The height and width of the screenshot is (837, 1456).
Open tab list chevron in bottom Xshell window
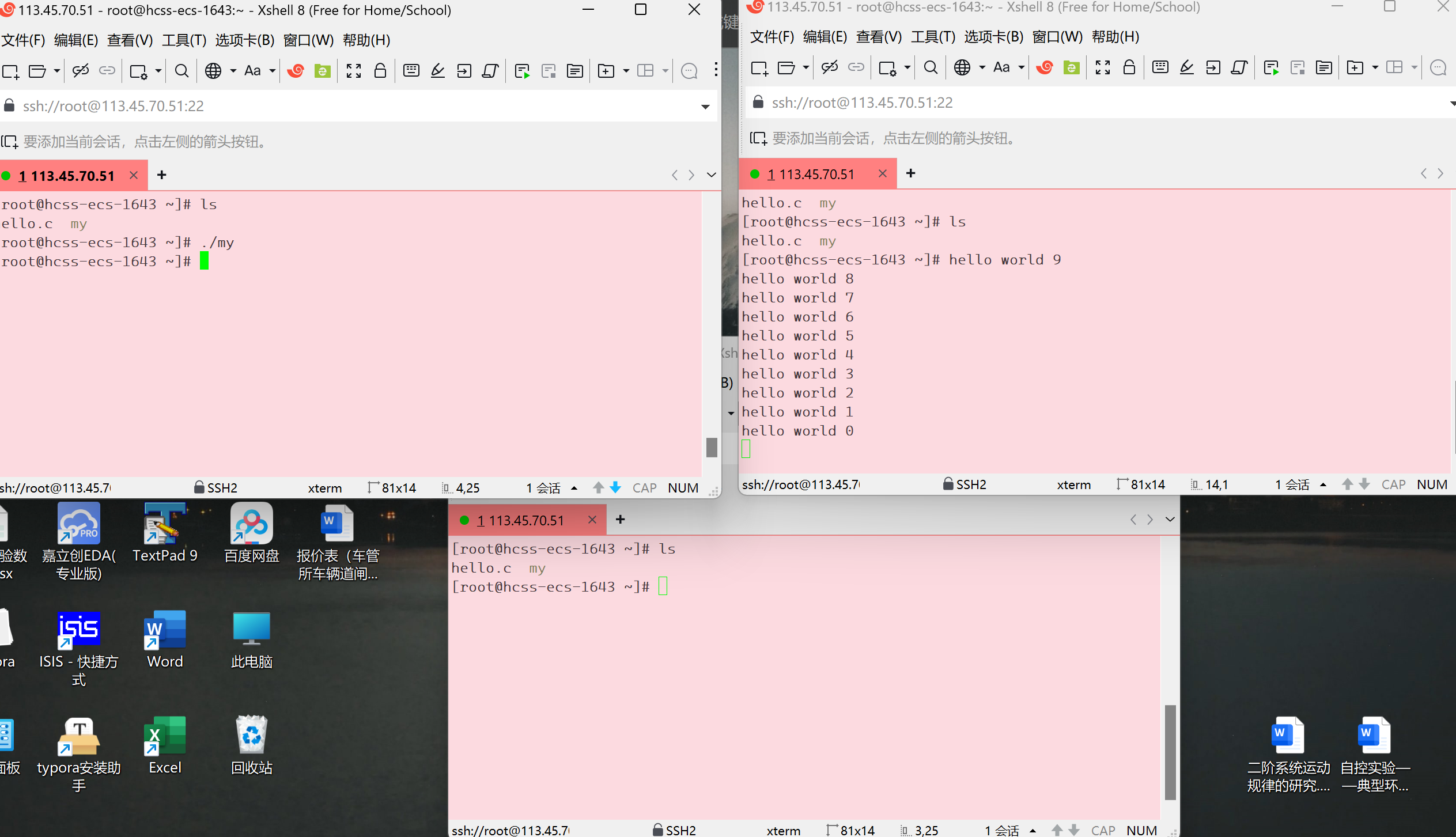[1170, 520]
